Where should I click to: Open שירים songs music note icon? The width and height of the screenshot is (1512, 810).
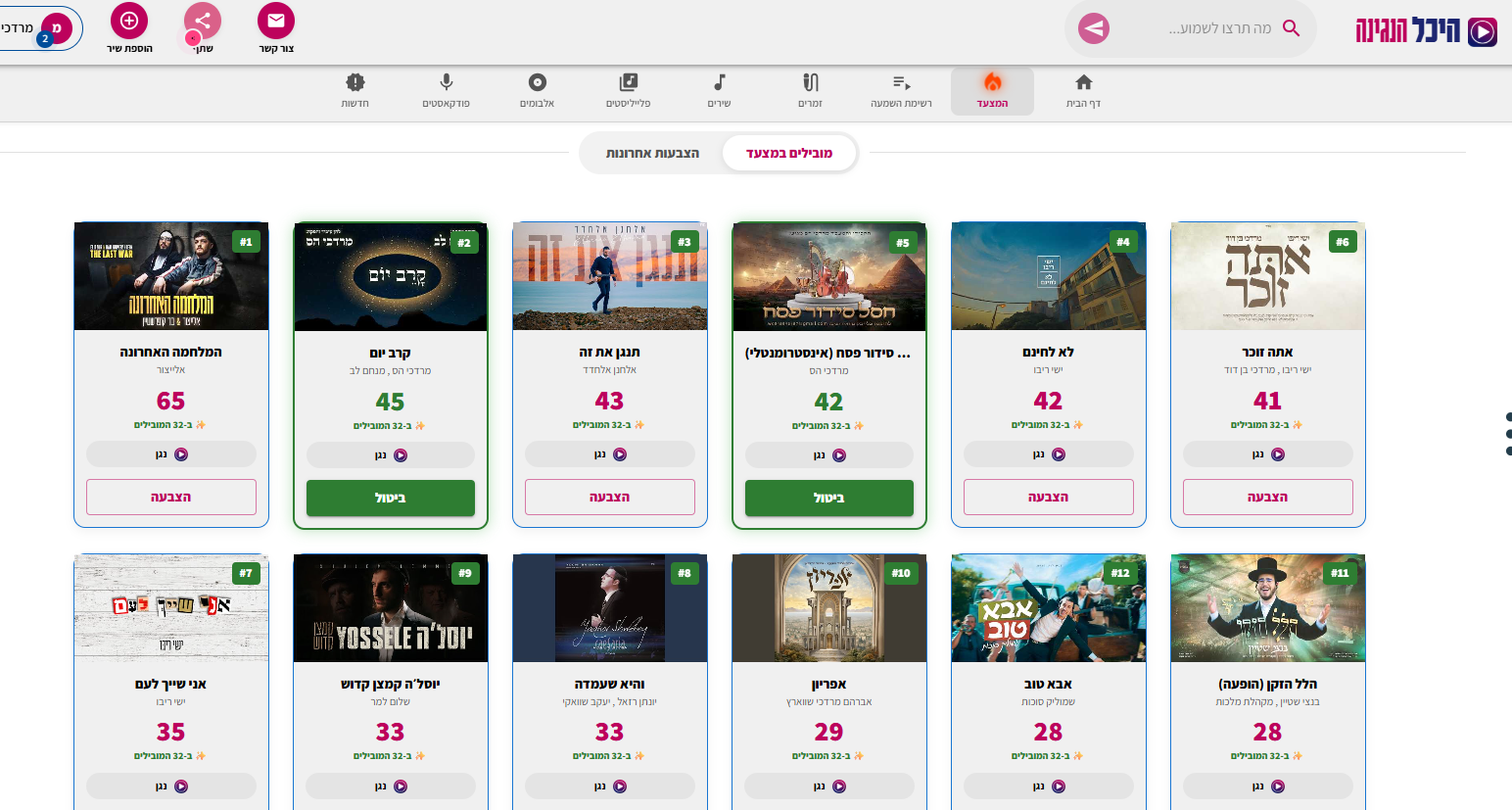tap(719, 82)
